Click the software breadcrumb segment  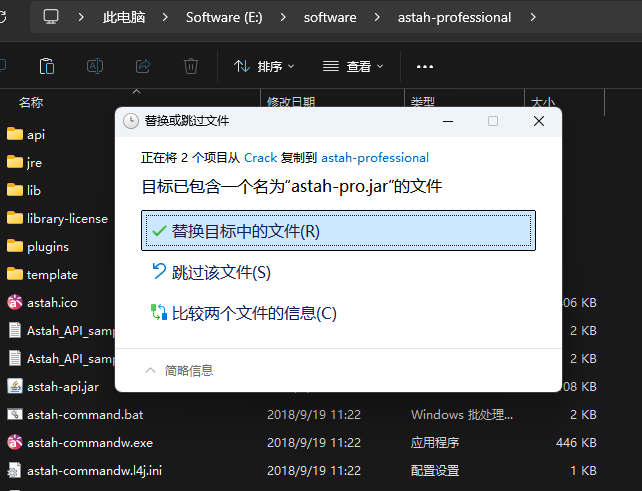[330, 18]
